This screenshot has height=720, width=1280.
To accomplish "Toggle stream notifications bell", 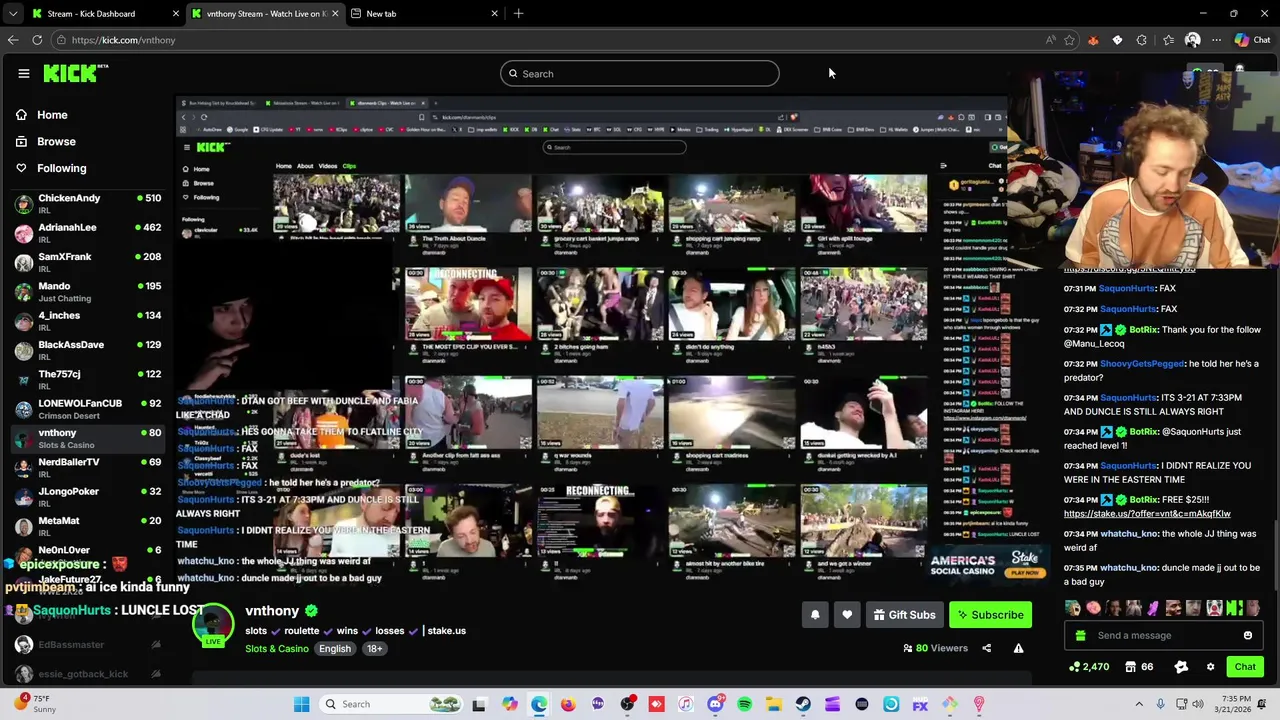I will click(x=815, y=615).
